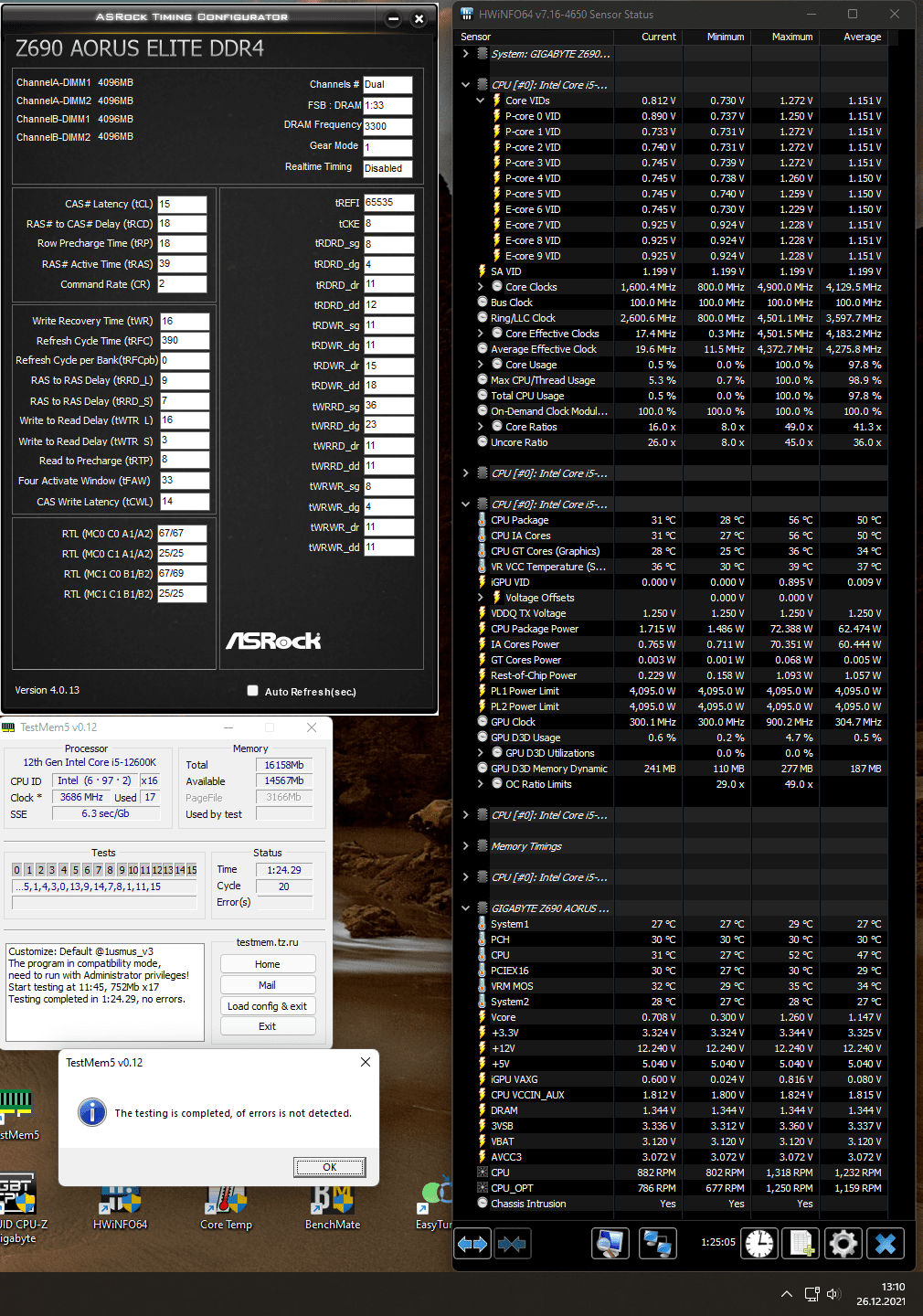Image resolution: width=923 pixels, height=1316 pixels.
Task: Open TestMem5 desktop shortcut icon
Action: click(x=18, y=1115)
